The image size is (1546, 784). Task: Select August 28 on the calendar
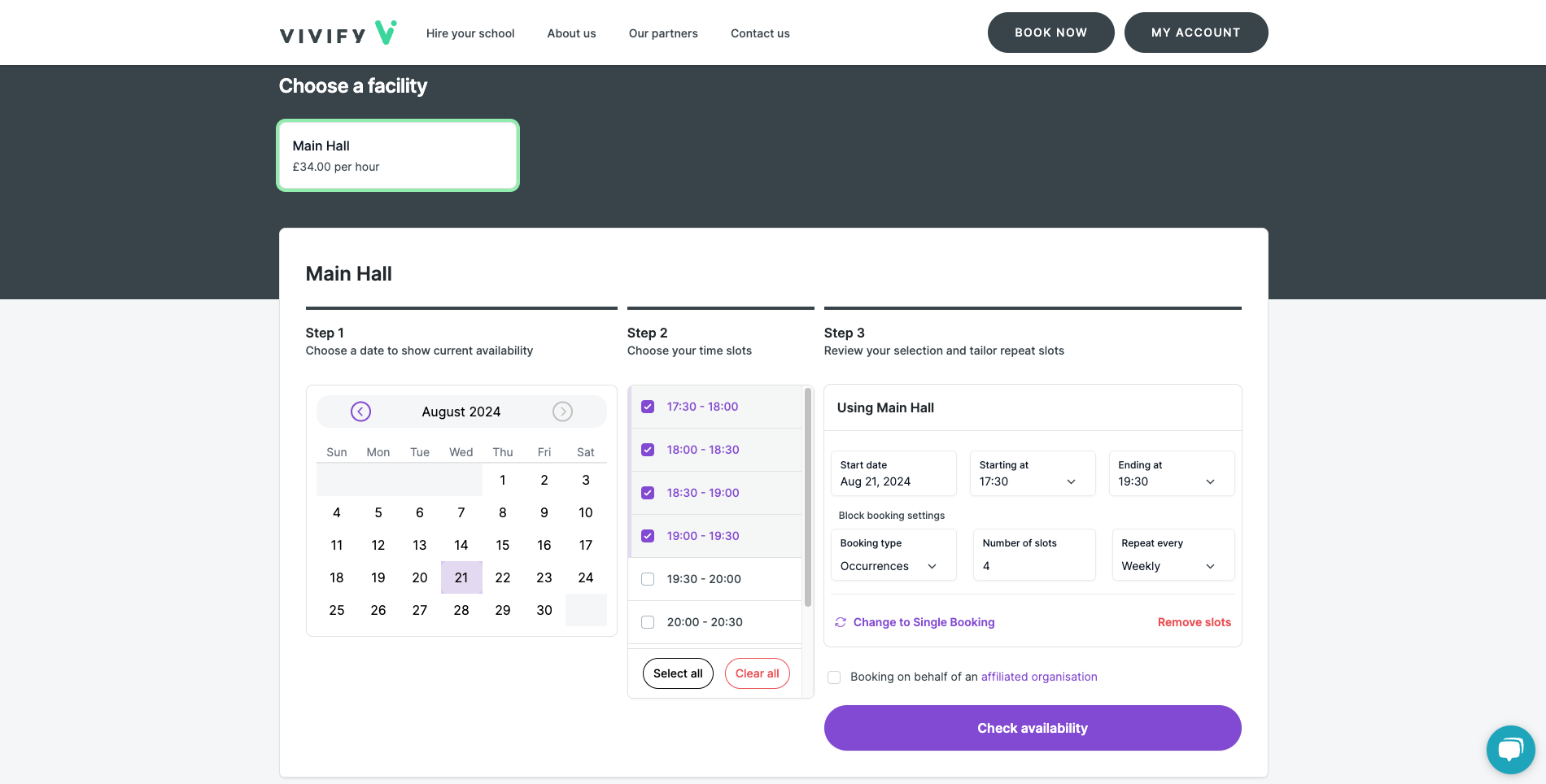[461, 610]
